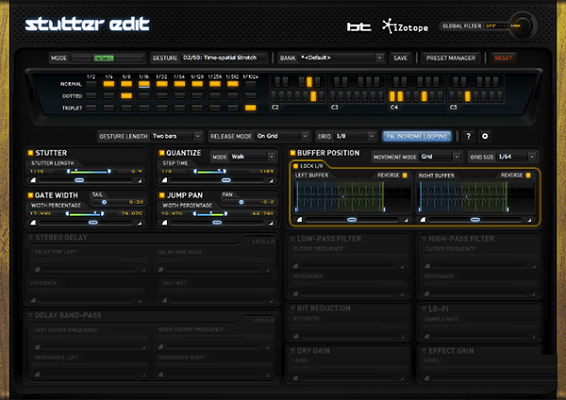Click the Jump Pan Pan slider knob

(x=241, y=202)
